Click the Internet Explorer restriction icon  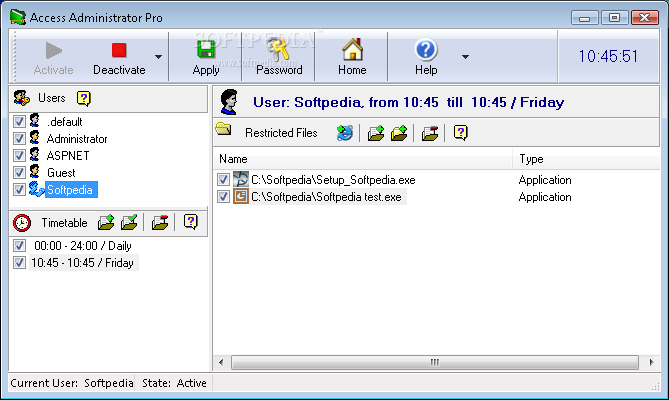click(x=344, y=133)
